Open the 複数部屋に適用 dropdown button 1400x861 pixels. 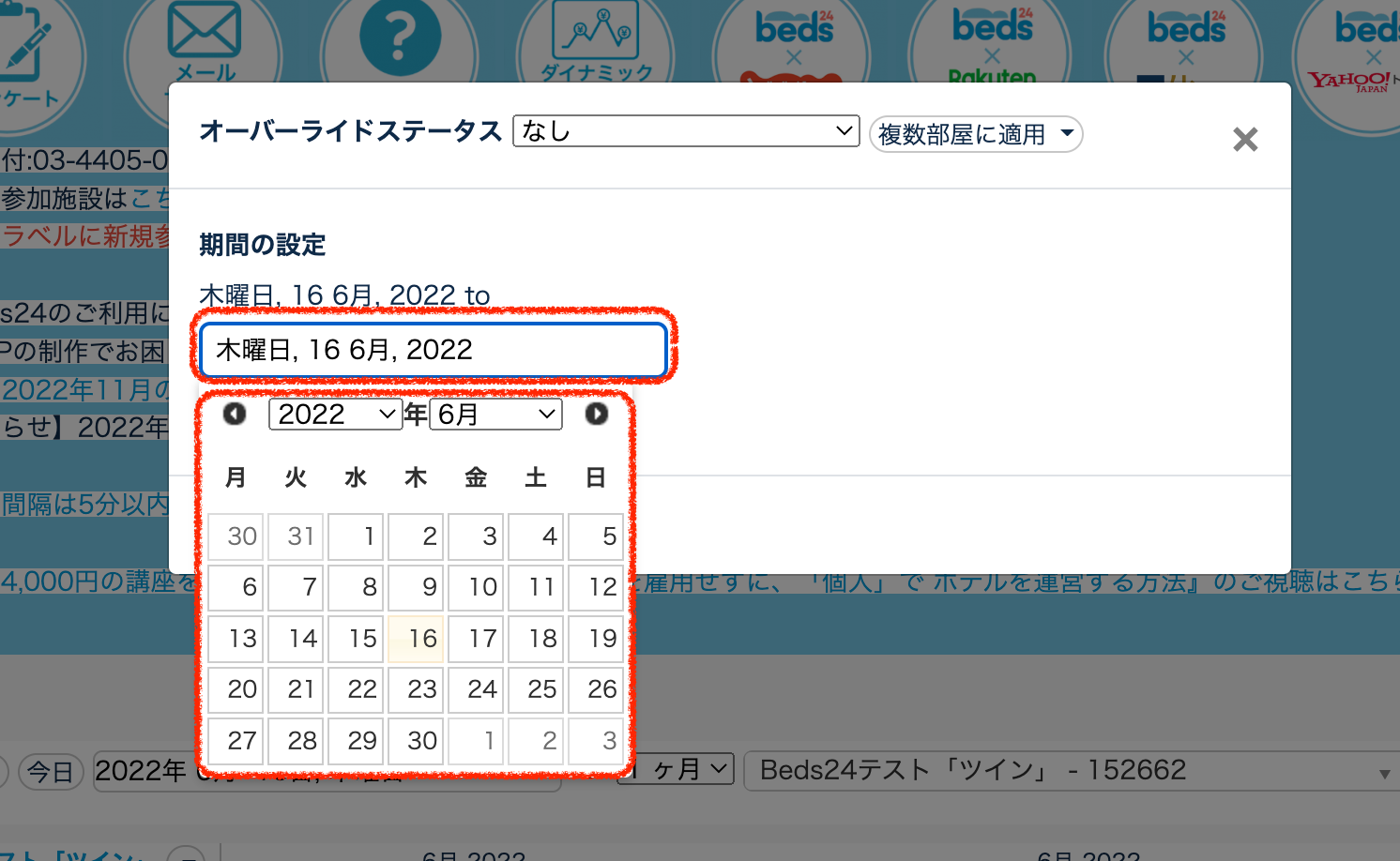pyautogui.click(x=976, y=134)
